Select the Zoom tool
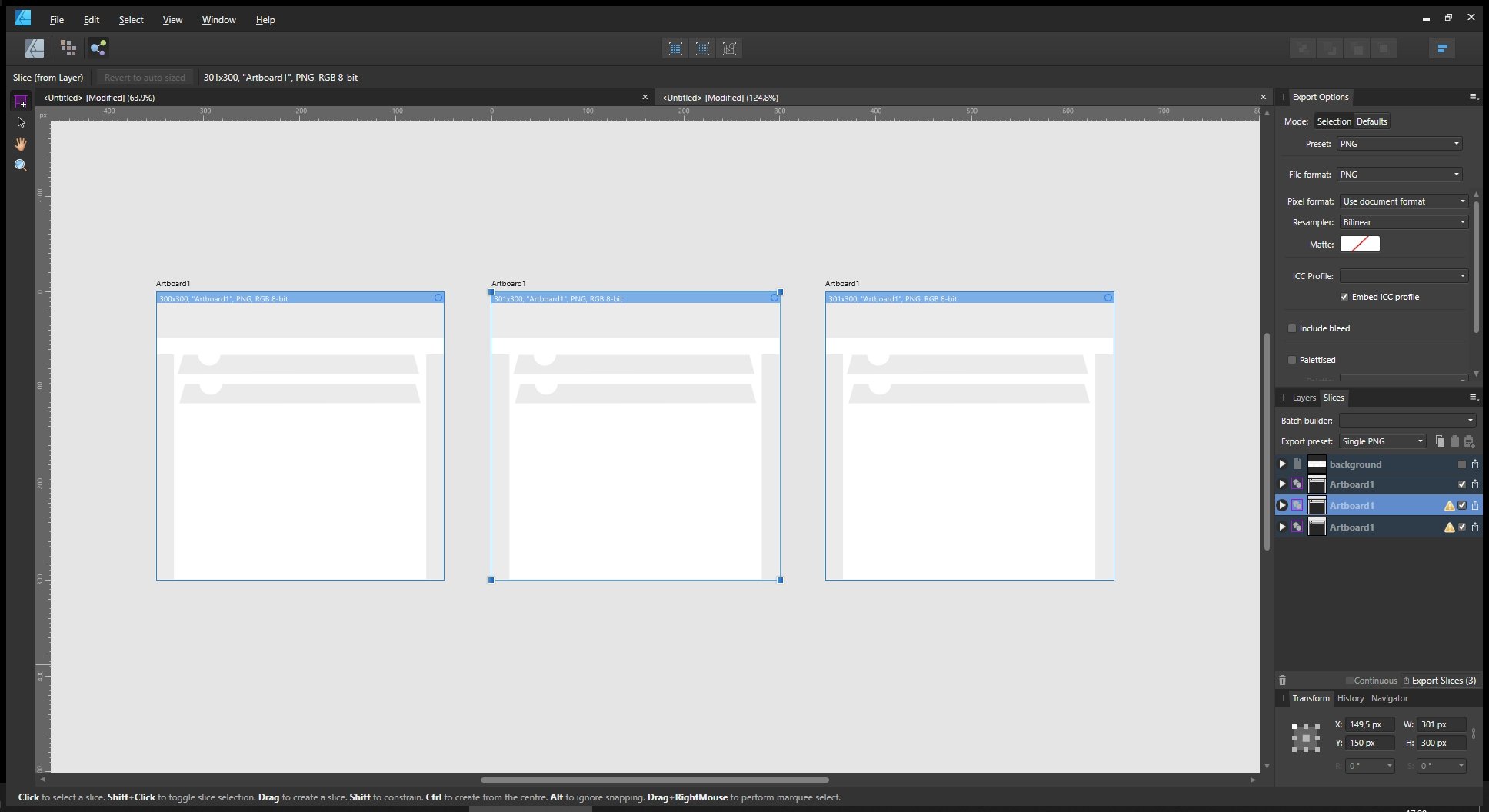The width and height of the screenshot is (1489, 812). [x=21, y=165]
